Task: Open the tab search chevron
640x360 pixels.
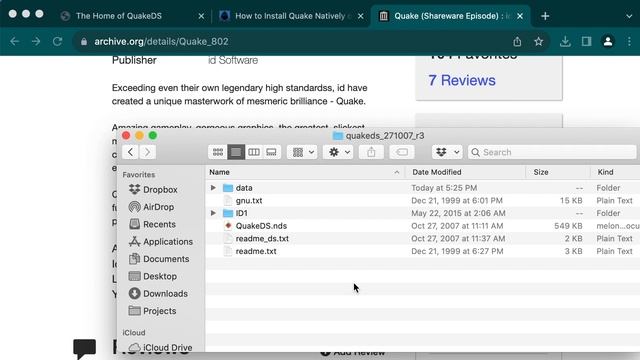Action: [x=629, y=16]
